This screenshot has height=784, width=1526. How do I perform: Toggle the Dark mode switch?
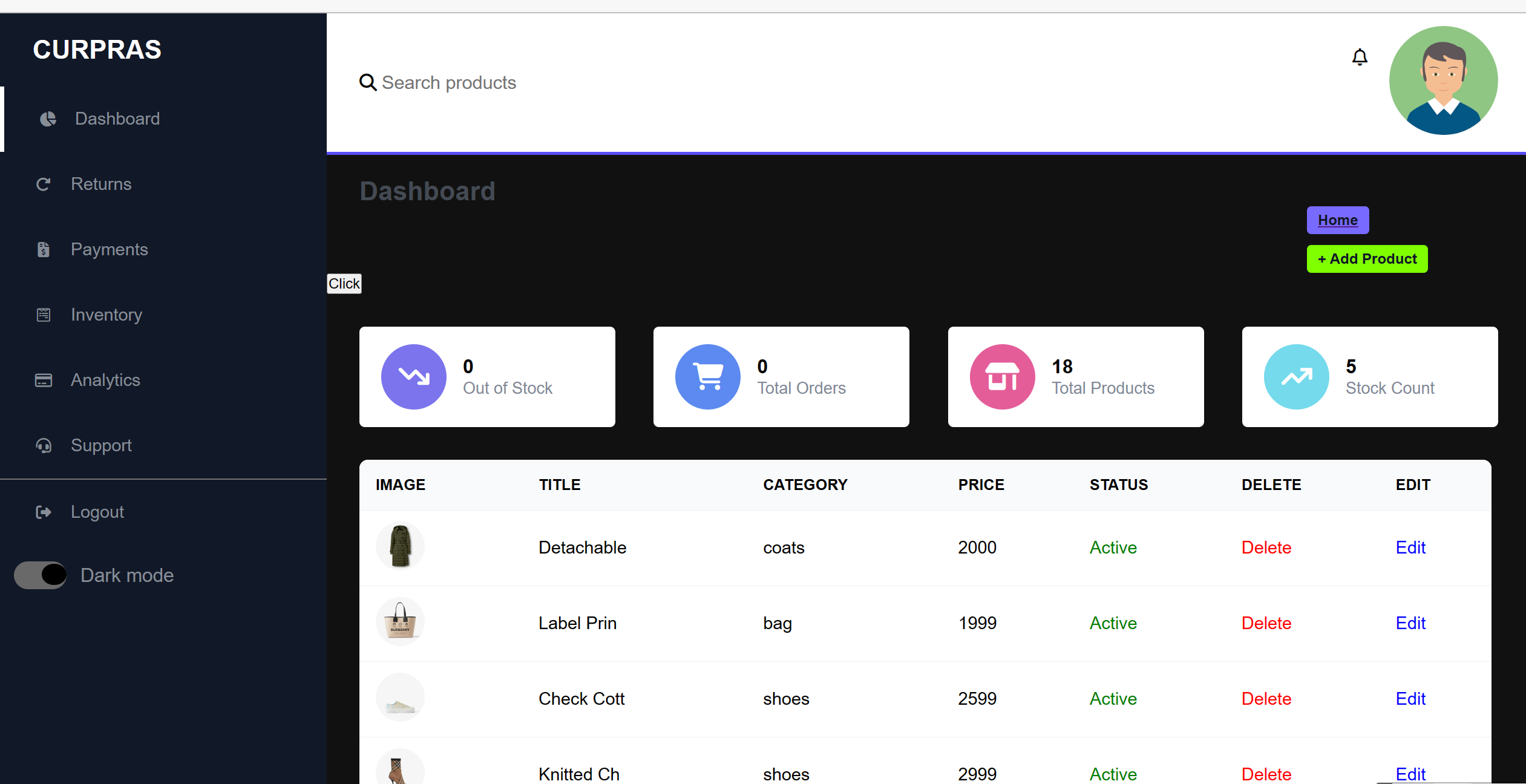coord(41,575)
